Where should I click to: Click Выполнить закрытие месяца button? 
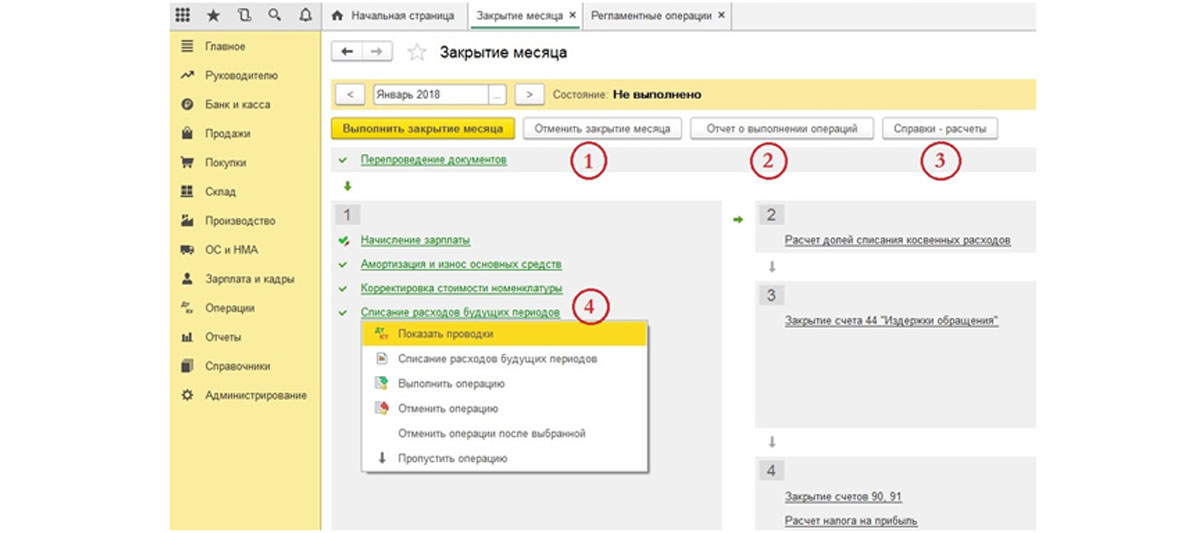pyautogui.click(x=422, y=129)
